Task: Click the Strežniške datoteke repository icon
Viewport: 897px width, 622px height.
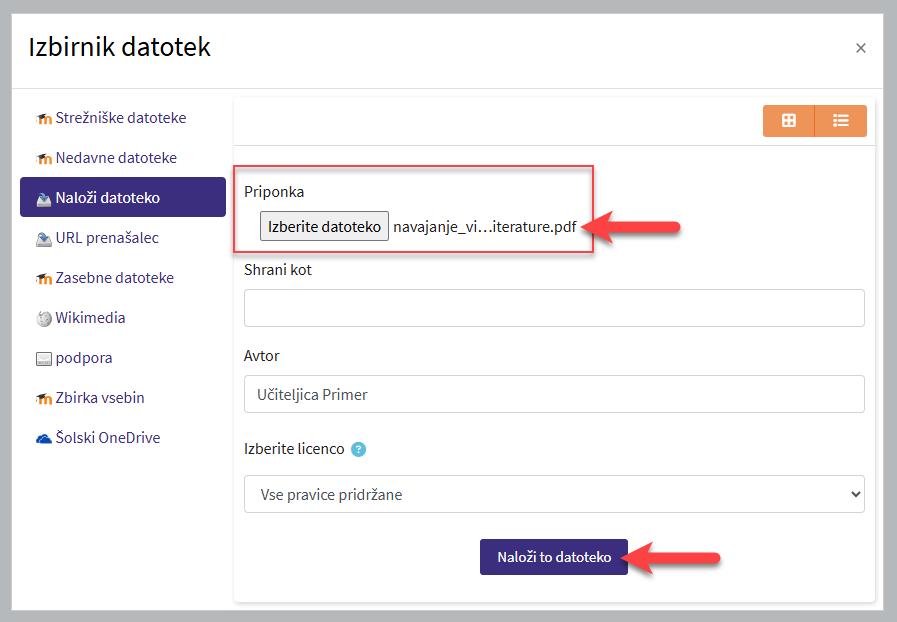Action: (43, 119)
